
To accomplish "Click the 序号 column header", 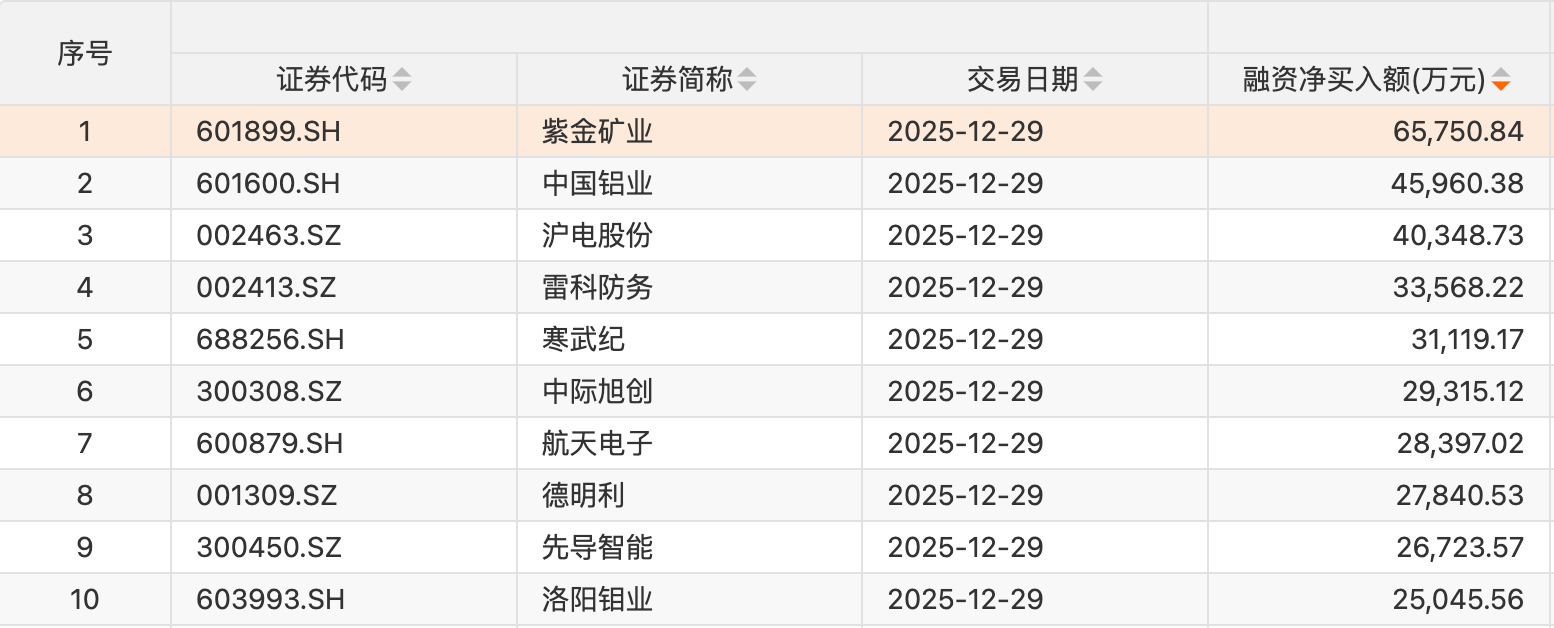I will pos(84,53).
